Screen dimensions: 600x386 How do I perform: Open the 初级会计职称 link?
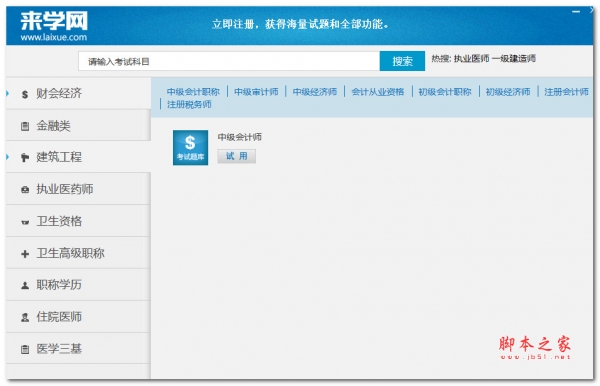pos(445,92)
